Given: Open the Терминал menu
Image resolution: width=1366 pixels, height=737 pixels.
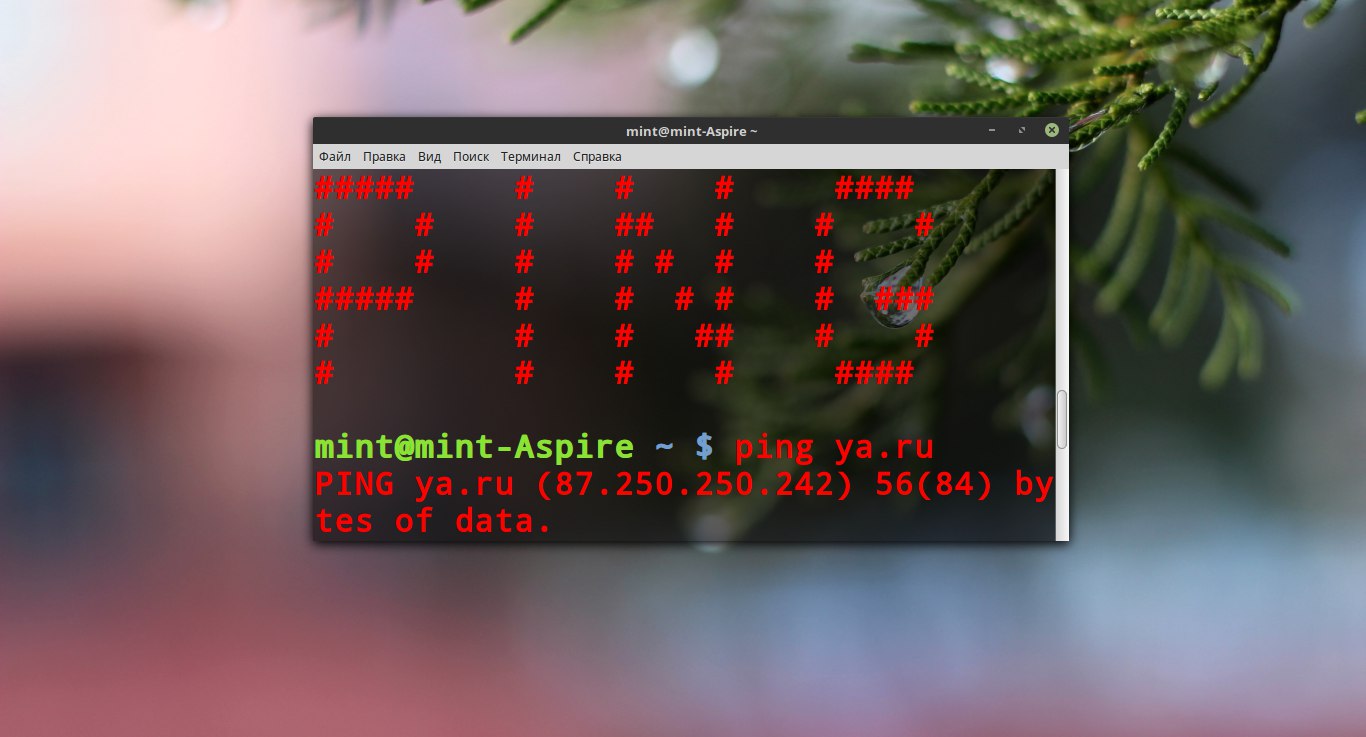Looking at the screenshot, I should [531, 157].
